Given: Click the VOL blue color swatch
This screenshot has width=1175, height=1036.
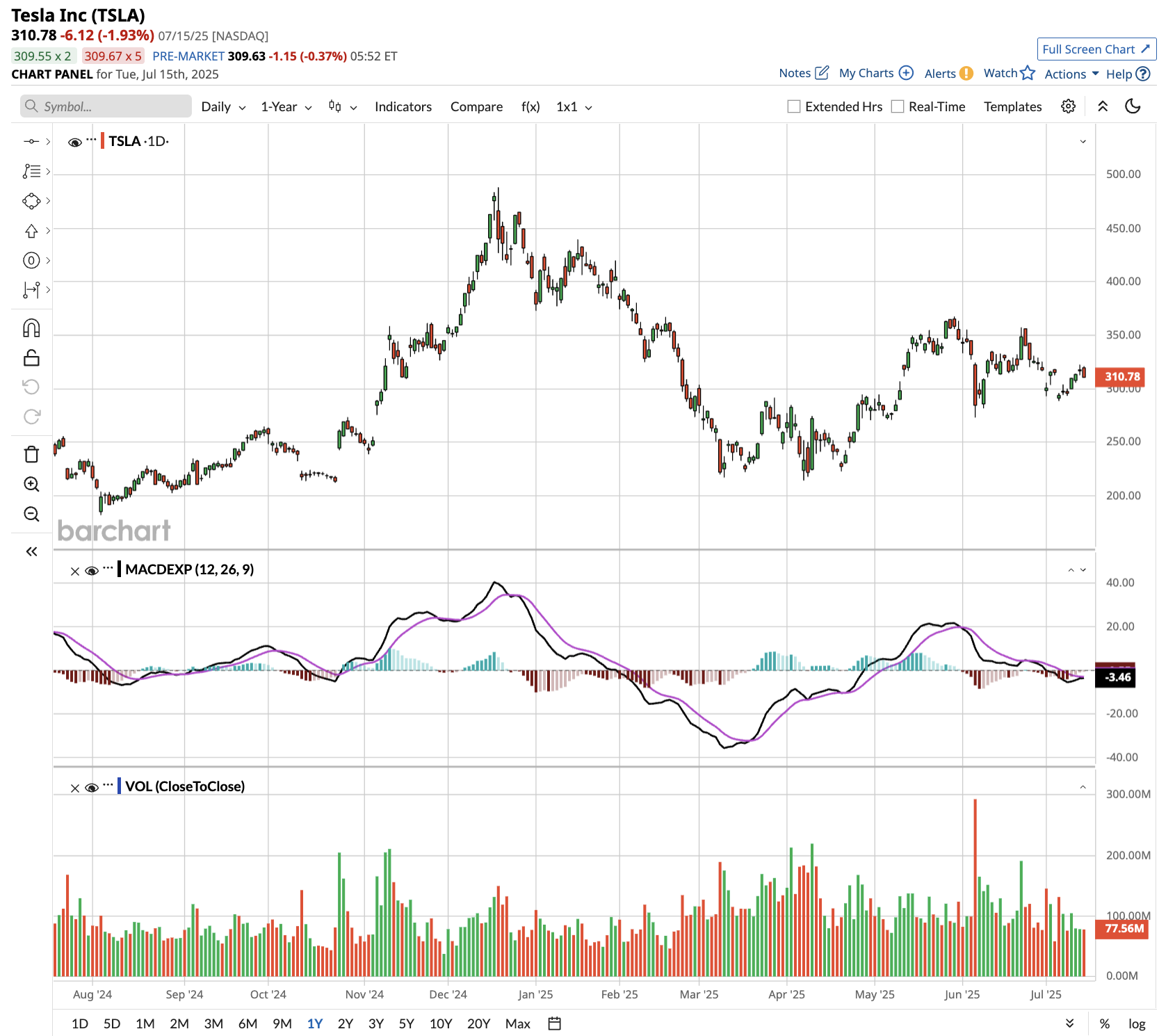Looking at the screenshot, I should (x=119, y=786).
